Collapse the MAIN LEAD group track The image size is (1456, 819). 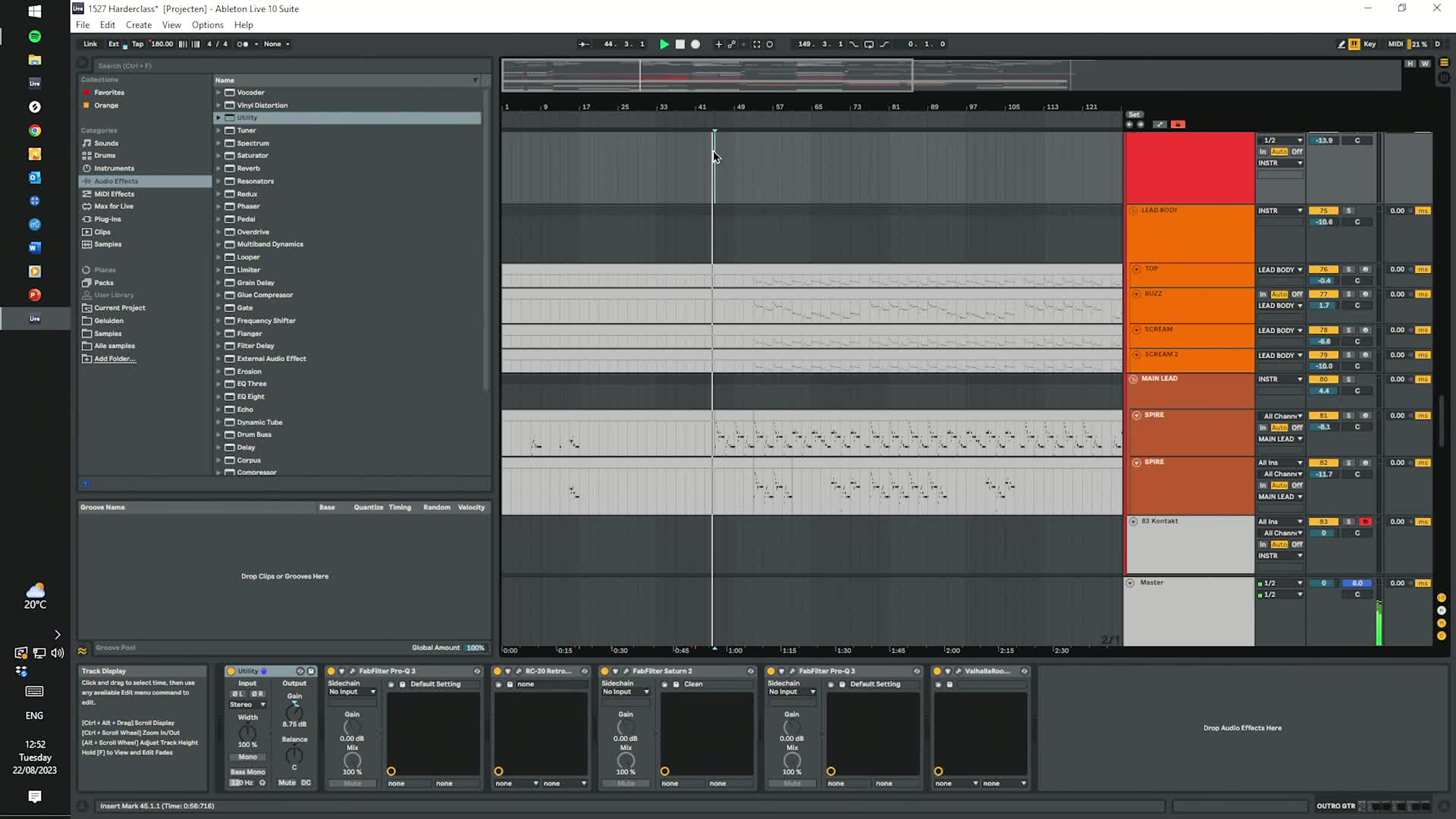click(1133, 379)
